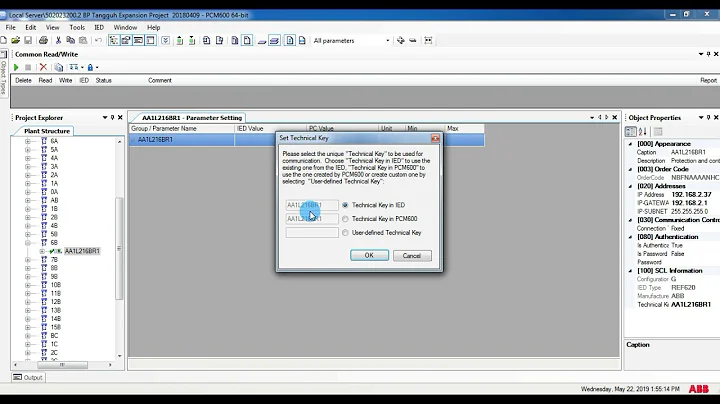Click the Report column header
Image resolution: width=720 pixels, height=404 pixels.
[708, 80]
